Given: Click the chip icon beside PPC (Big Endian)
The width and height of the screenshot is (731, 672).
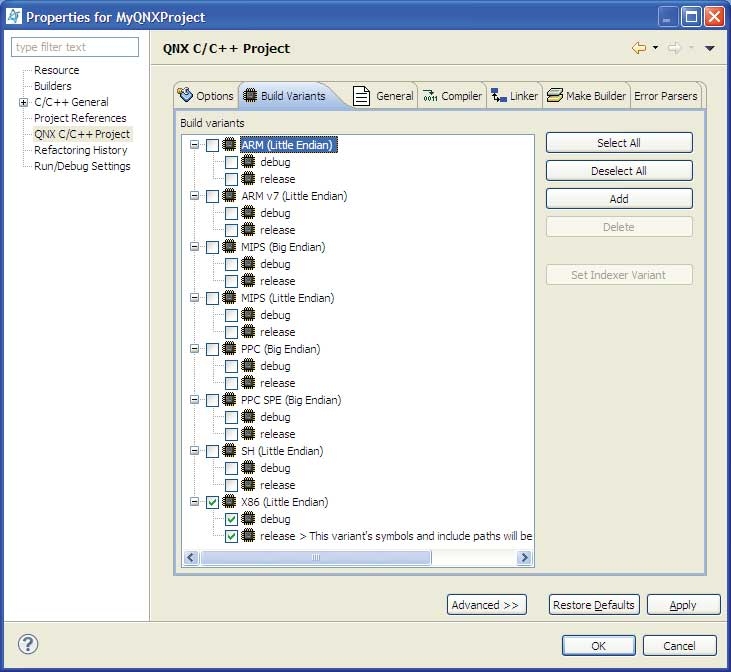Looking at the screenshot, I should (230, 349).
